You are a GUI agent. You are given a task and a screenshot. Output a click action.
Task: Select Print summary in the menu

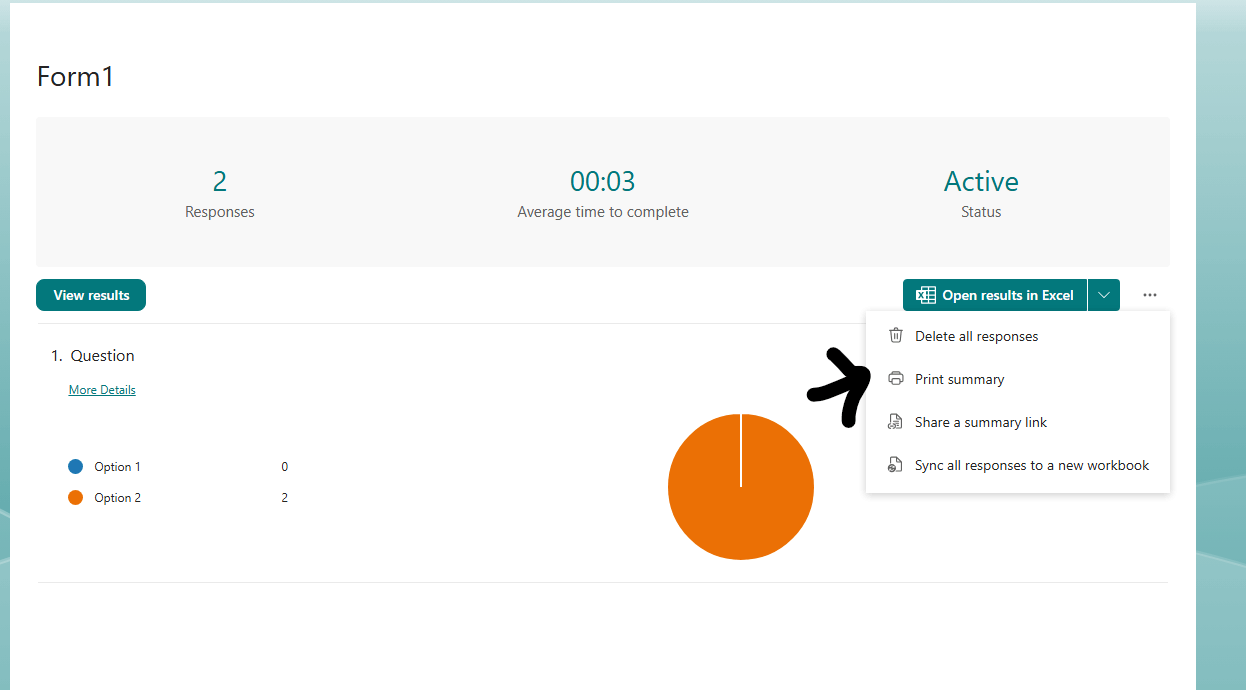tap(1018, 379)
